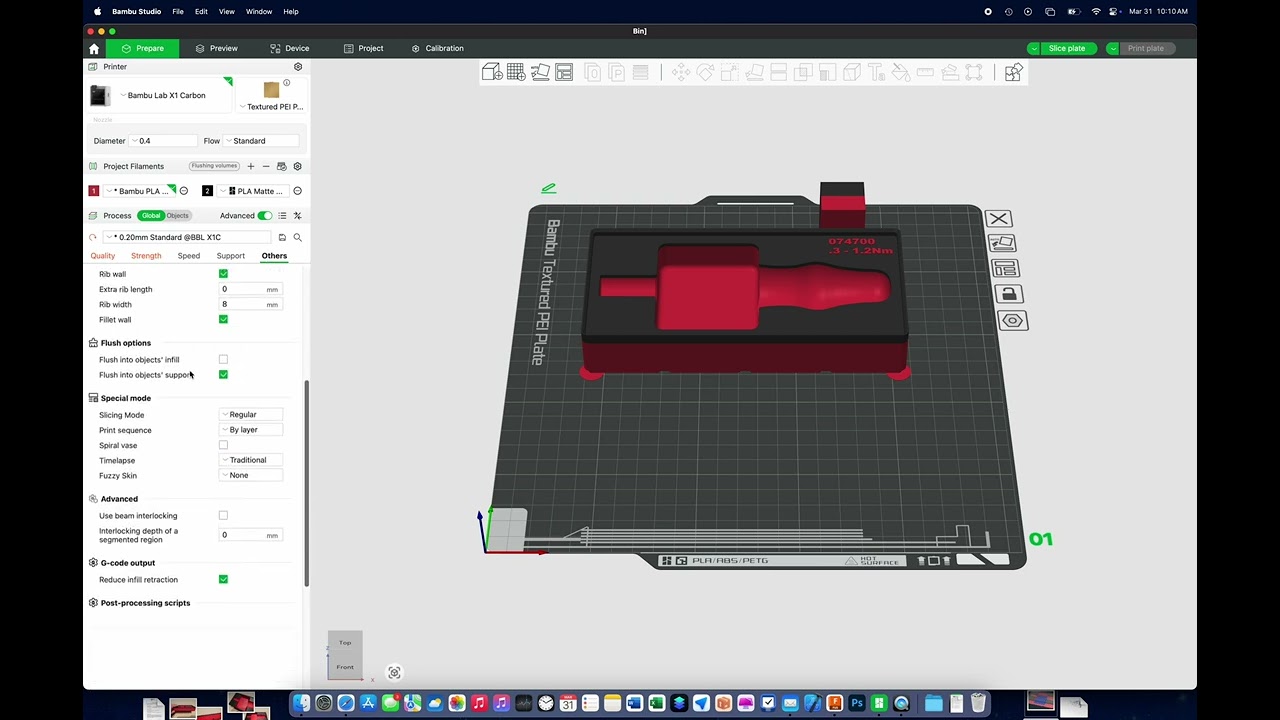Select the Color painting bucket tool
The width and height of the screenshot is (1280, 720).
pos(901,72)
